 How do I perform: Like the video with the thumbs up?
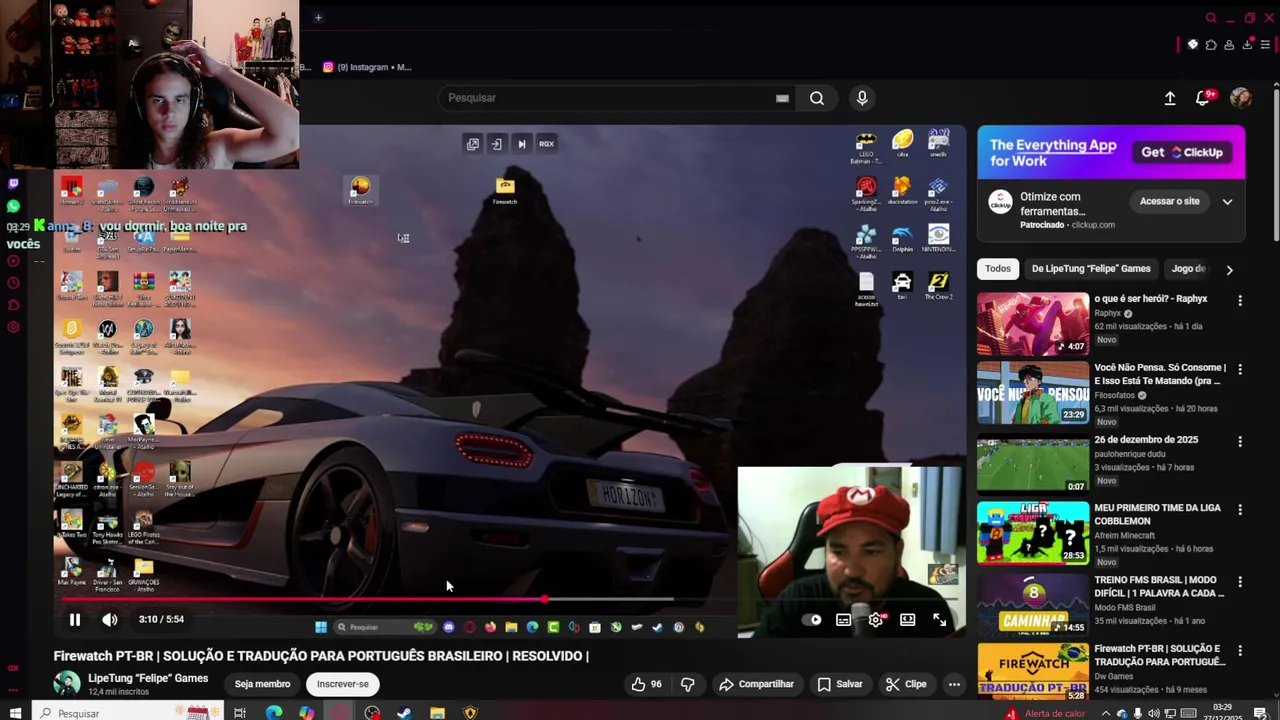pyautogui.click(x=646, y=684)
